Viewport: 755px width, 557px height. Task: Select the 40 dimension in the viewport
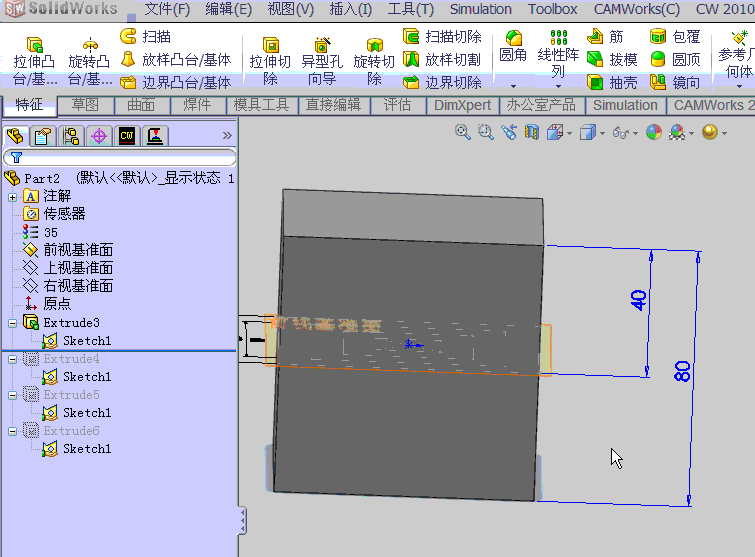[x=638, y=300]
